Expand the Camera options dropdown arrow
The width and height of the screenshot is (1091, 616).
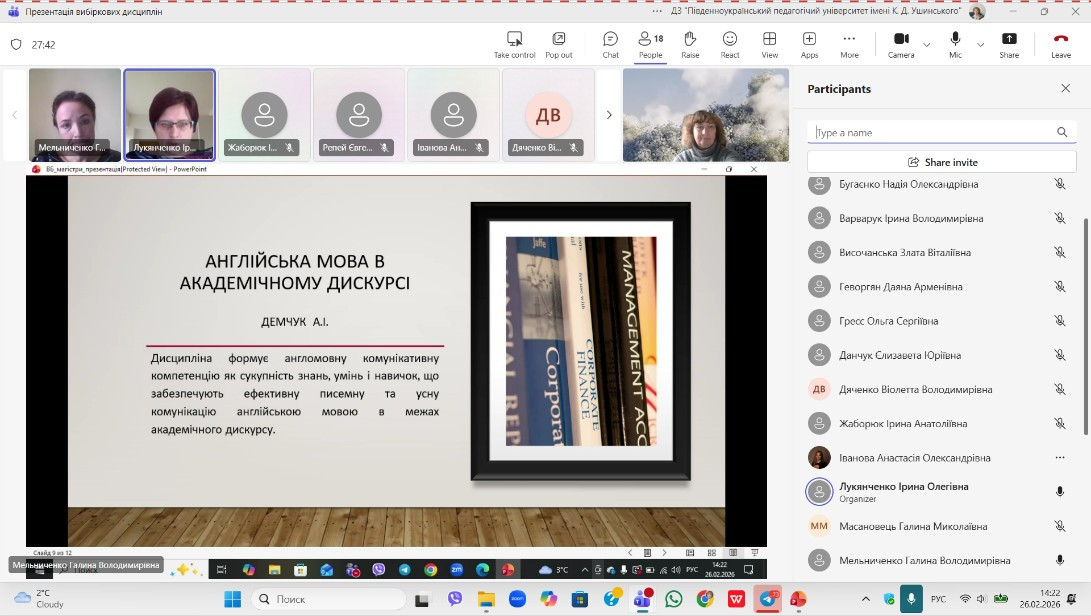pos(926,44)
